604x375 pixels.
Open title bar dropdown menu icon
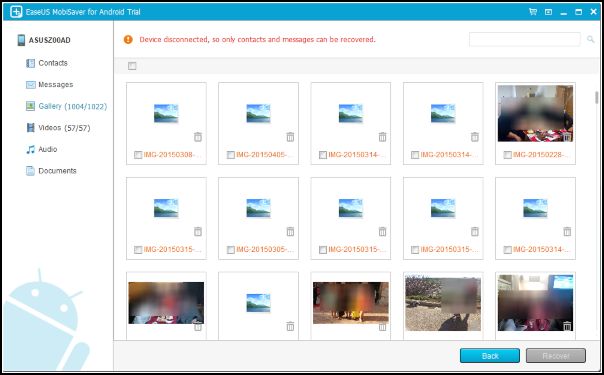[x=549, y=12]
